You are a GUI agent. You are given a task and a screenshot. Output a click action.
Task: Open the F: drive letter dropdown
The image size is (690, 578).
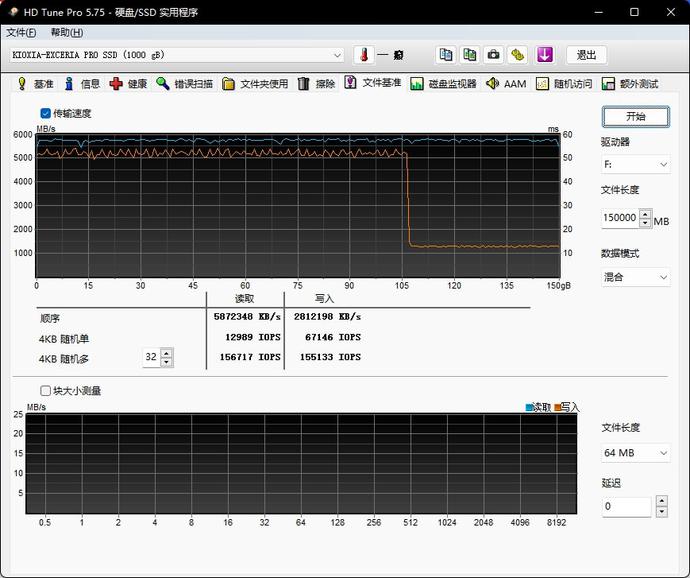click(635, 165)
